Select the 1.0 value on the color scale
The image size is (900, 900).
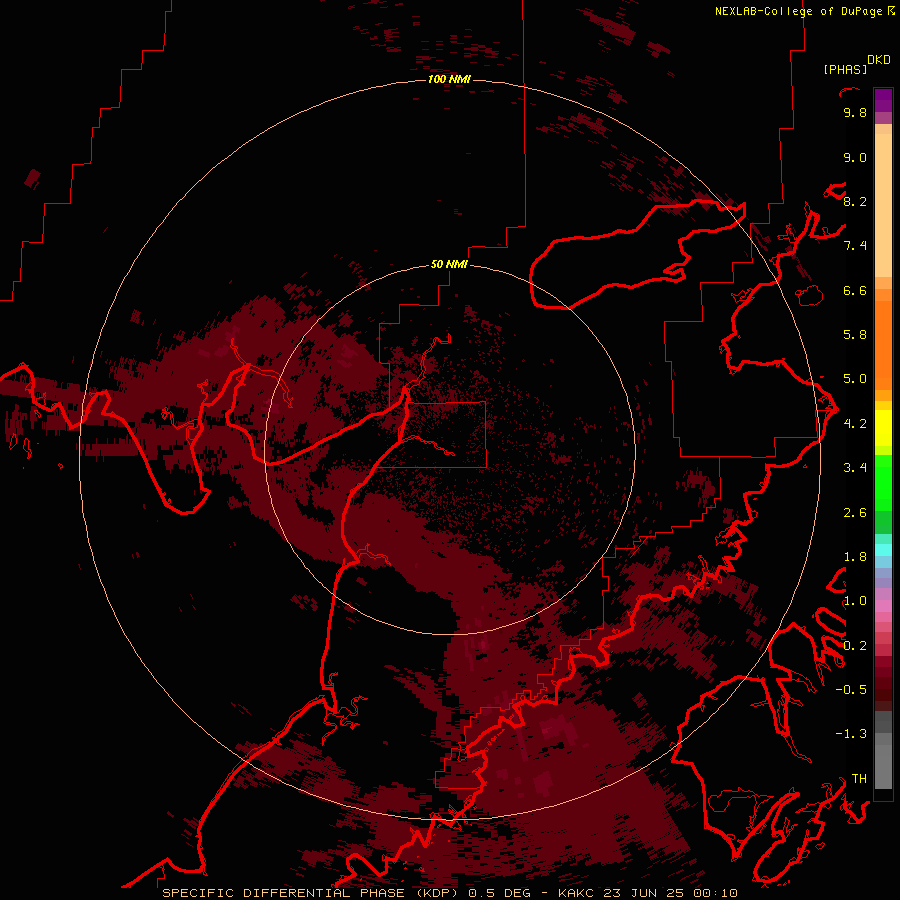click(x=855, y=601)
